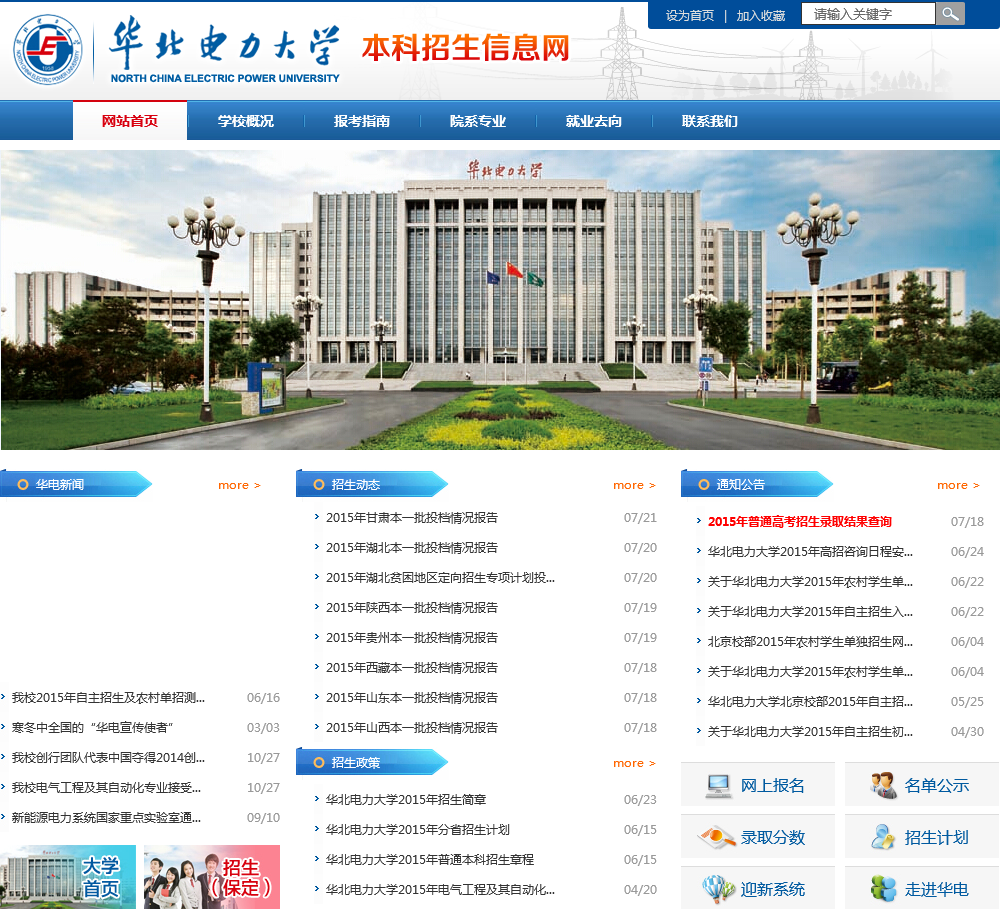Click the 本科招生信息网 site title
Viewport: 1000px width, 909px height.
click(x=466, y=48)
